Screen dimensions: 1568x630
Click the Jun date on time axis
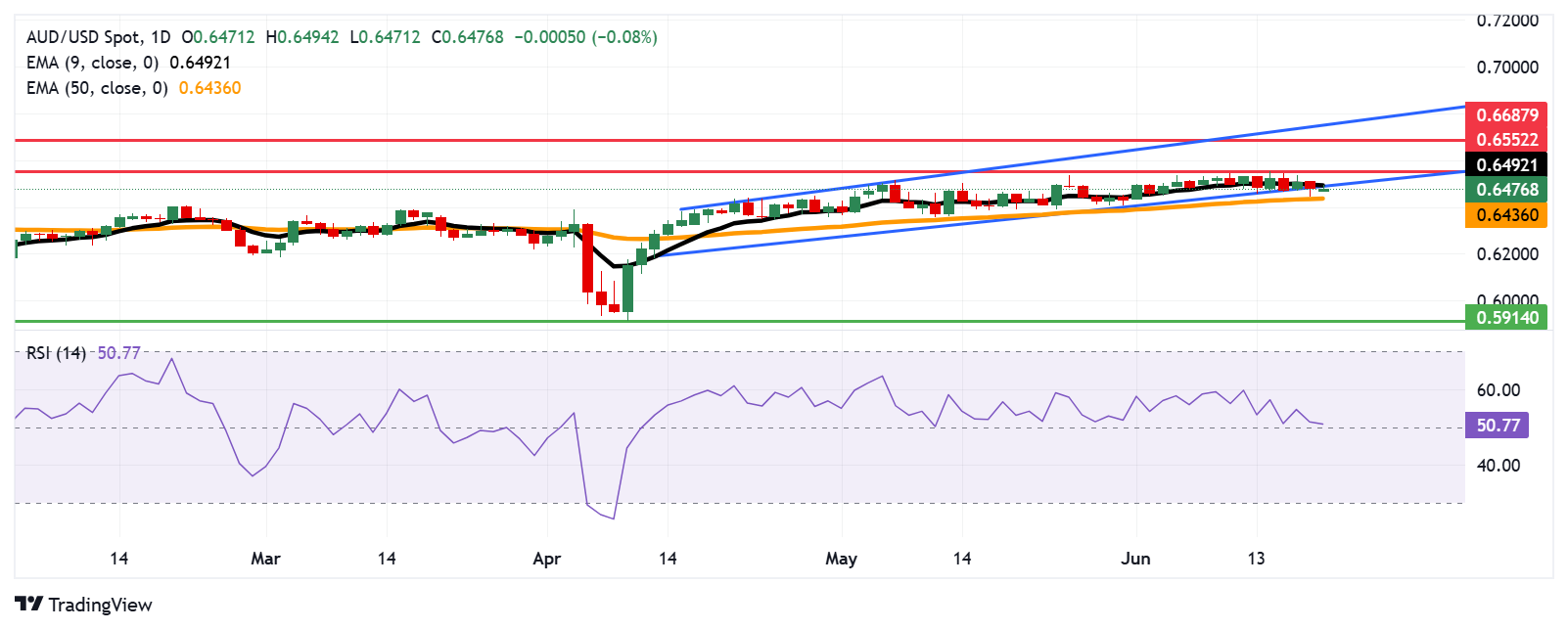coord(1135,559)
